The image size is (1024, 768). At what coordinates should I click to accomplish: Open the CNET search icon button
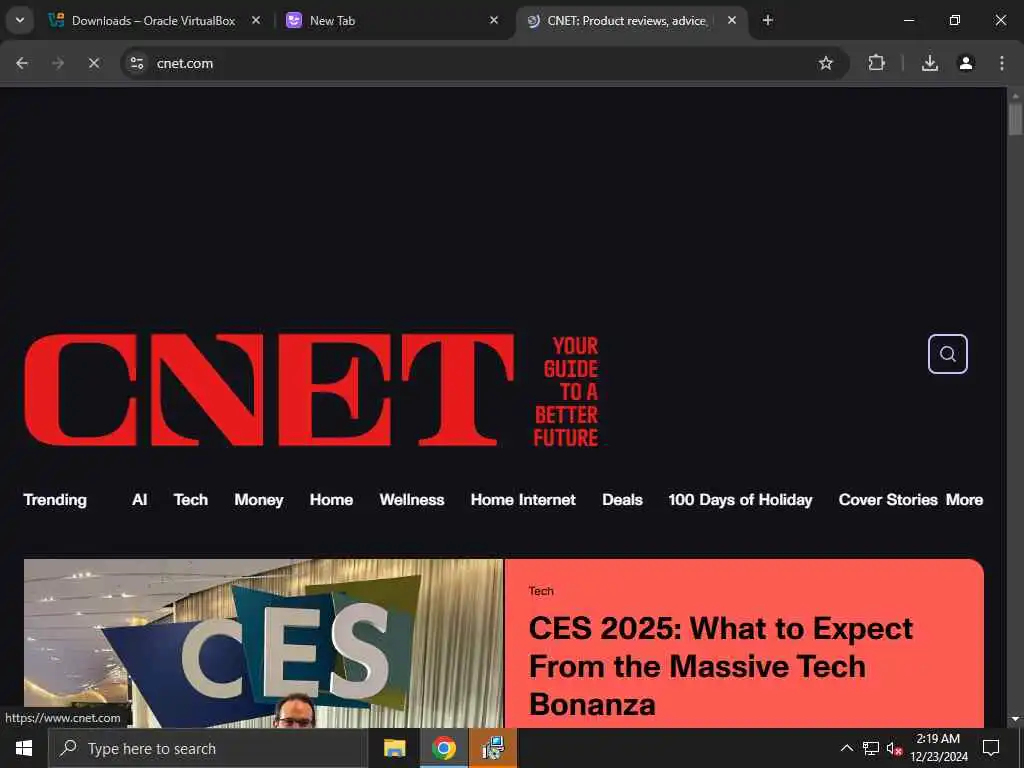click(x=947, y=354)
